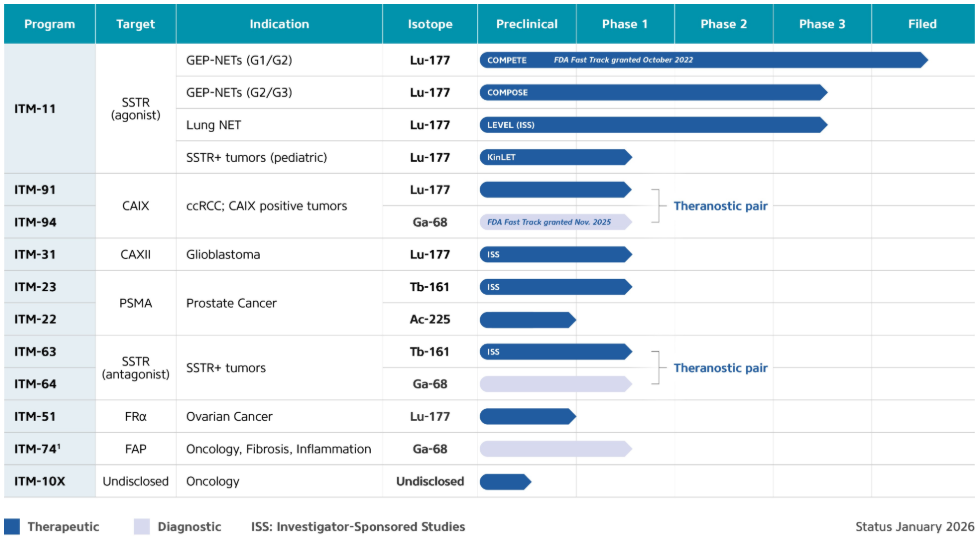Select the ITM-23 program cell
The image size is (978, 549).
[x=49, y=287]
